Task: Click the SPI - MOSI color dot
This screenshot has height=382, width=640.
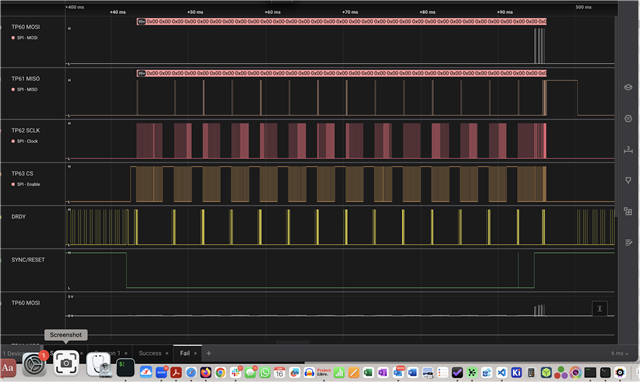Action: click(x=13, y=38)
